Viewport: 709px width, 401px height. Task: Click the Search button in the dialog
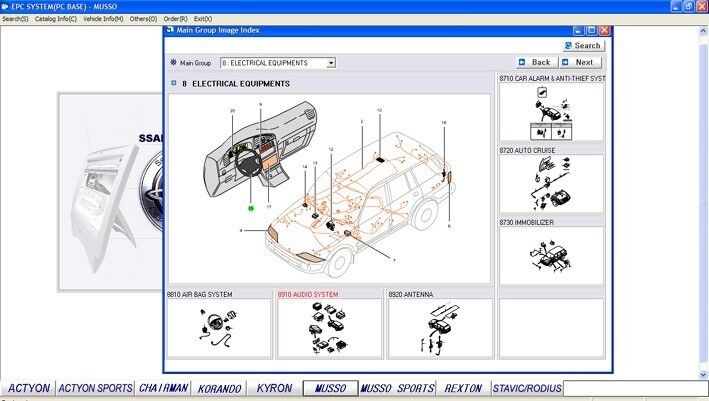click(583, 45)
